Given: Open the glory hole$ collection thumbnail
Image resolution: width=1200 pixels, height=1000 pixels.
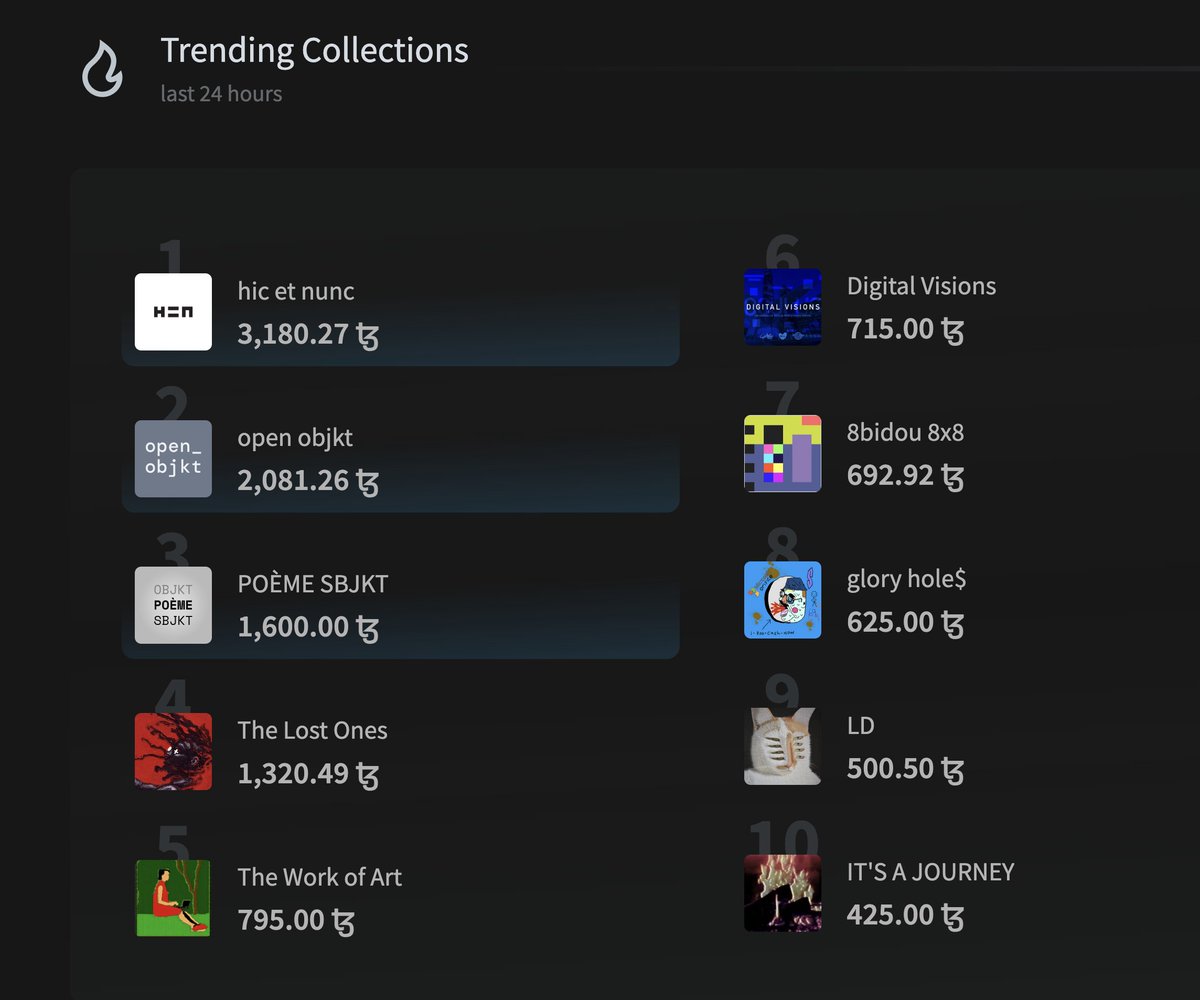Looking at the screenshot, I should click(x=782, y=600).
